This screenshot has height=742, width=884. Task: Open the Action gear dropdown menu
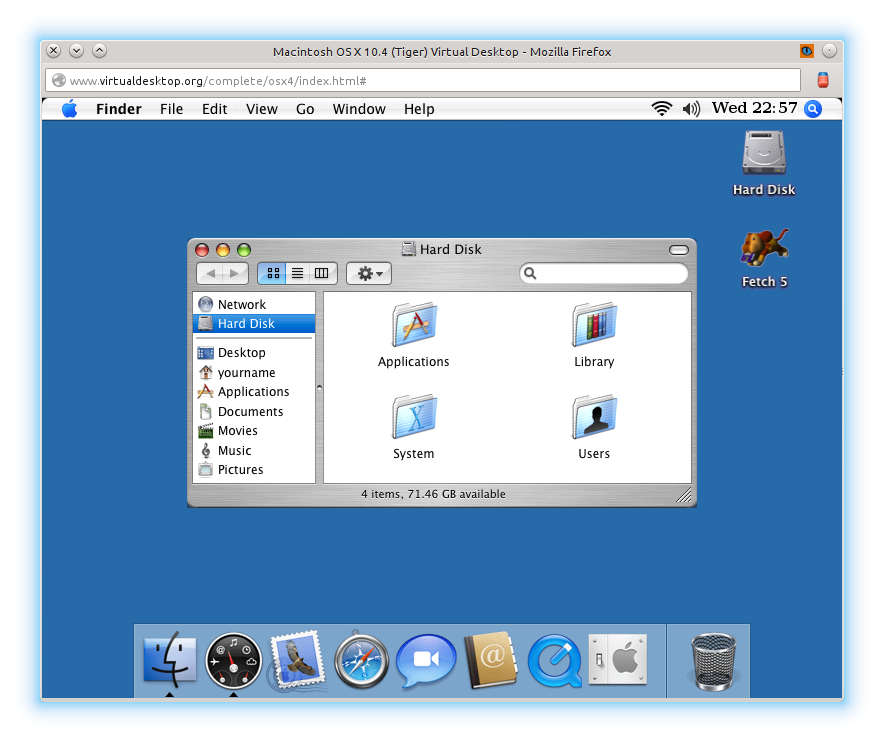[369, 273]
